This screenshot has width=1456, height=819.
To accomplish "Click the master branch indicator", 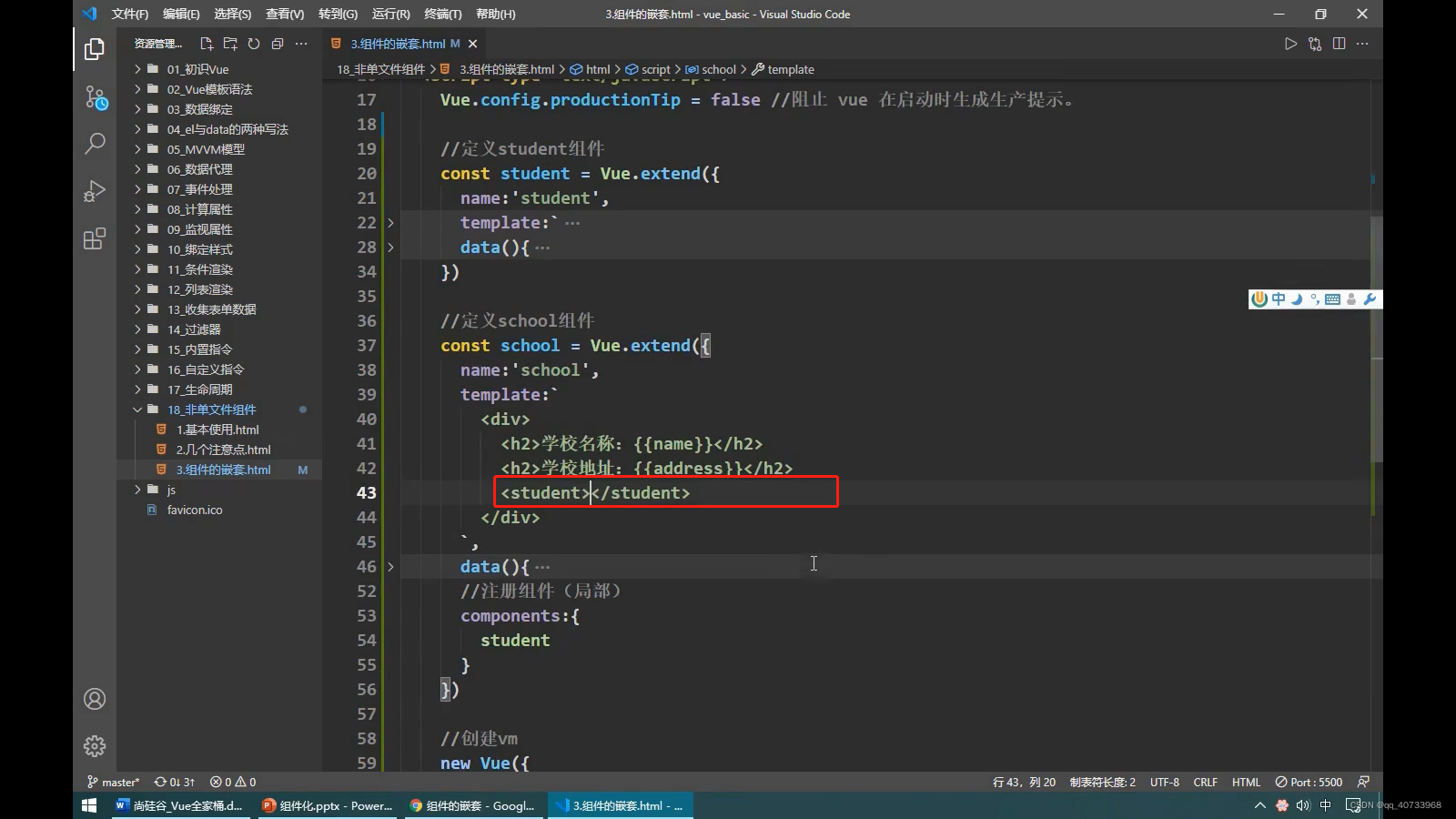I will pyautogui.click(x=114, y=782).
